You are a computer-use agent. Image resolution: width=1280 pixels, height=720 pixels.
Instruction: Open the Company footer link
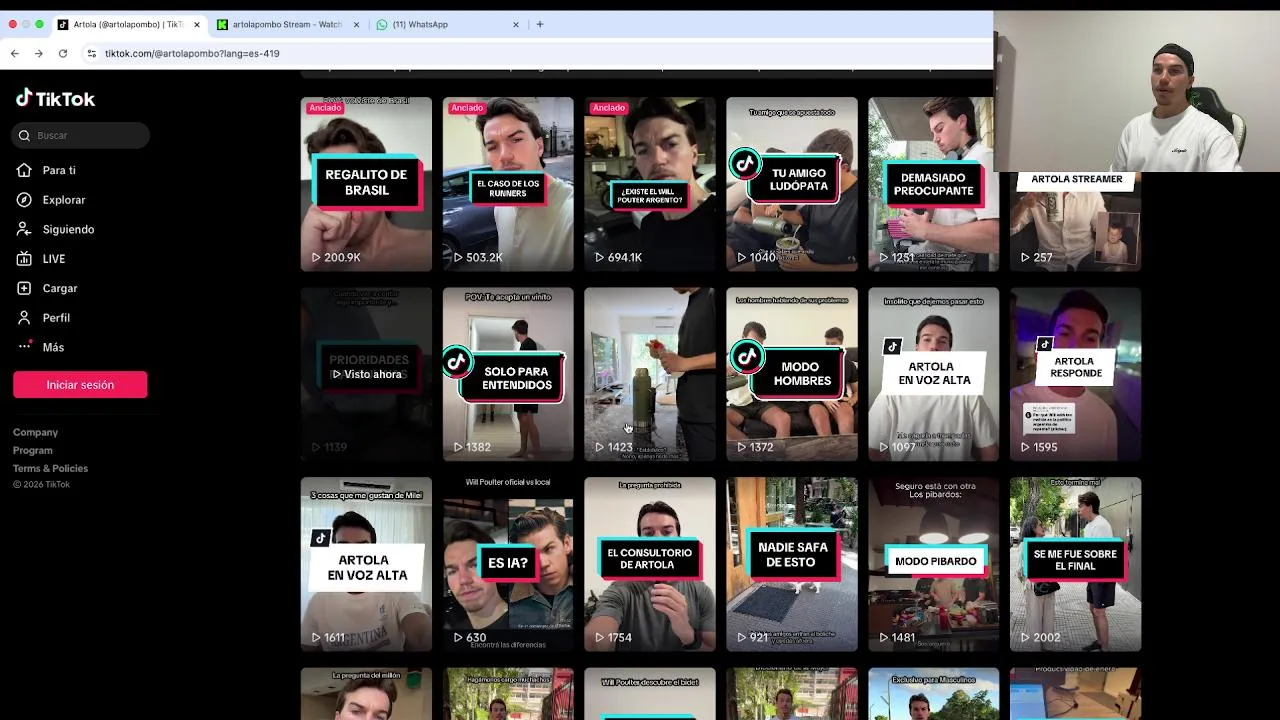tap(35, 432)
